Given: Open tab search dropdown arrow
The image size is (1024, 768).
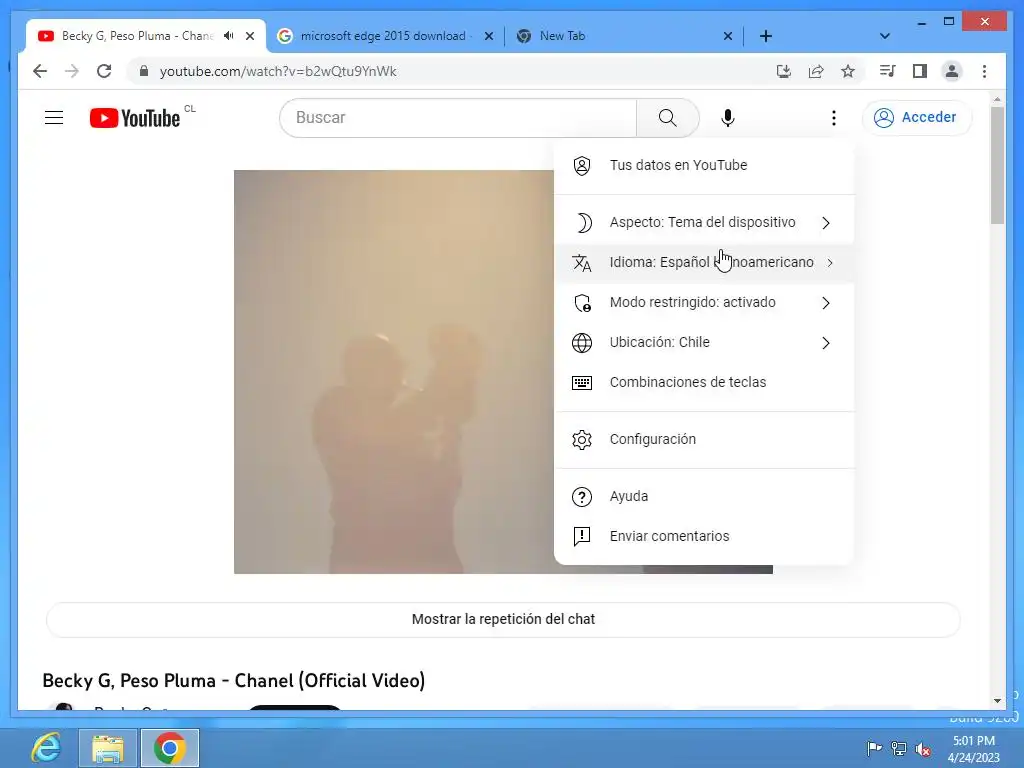Looking at the screenshot, I should coord(884,36).
